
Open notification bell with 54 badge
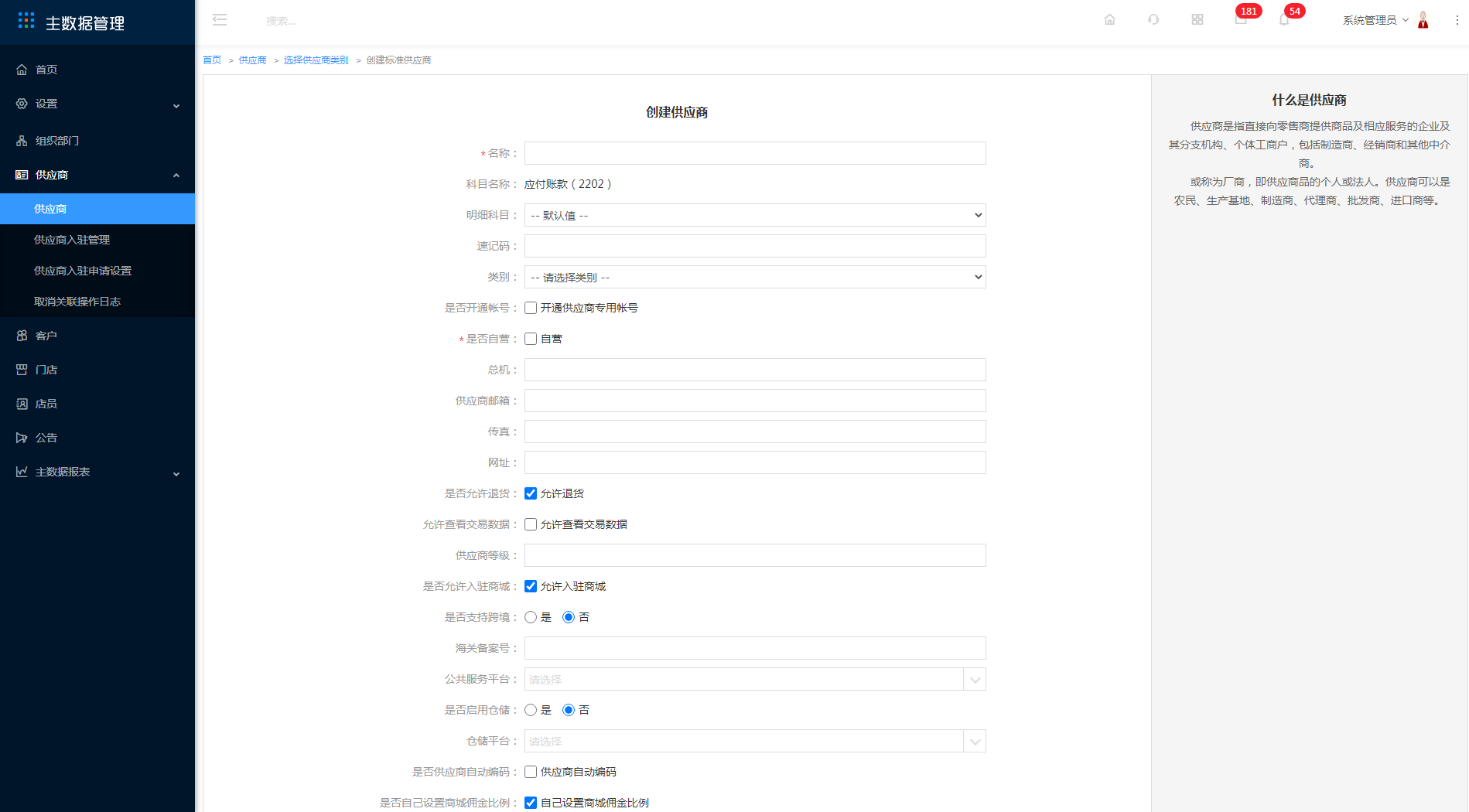[x=1285, y=20]
